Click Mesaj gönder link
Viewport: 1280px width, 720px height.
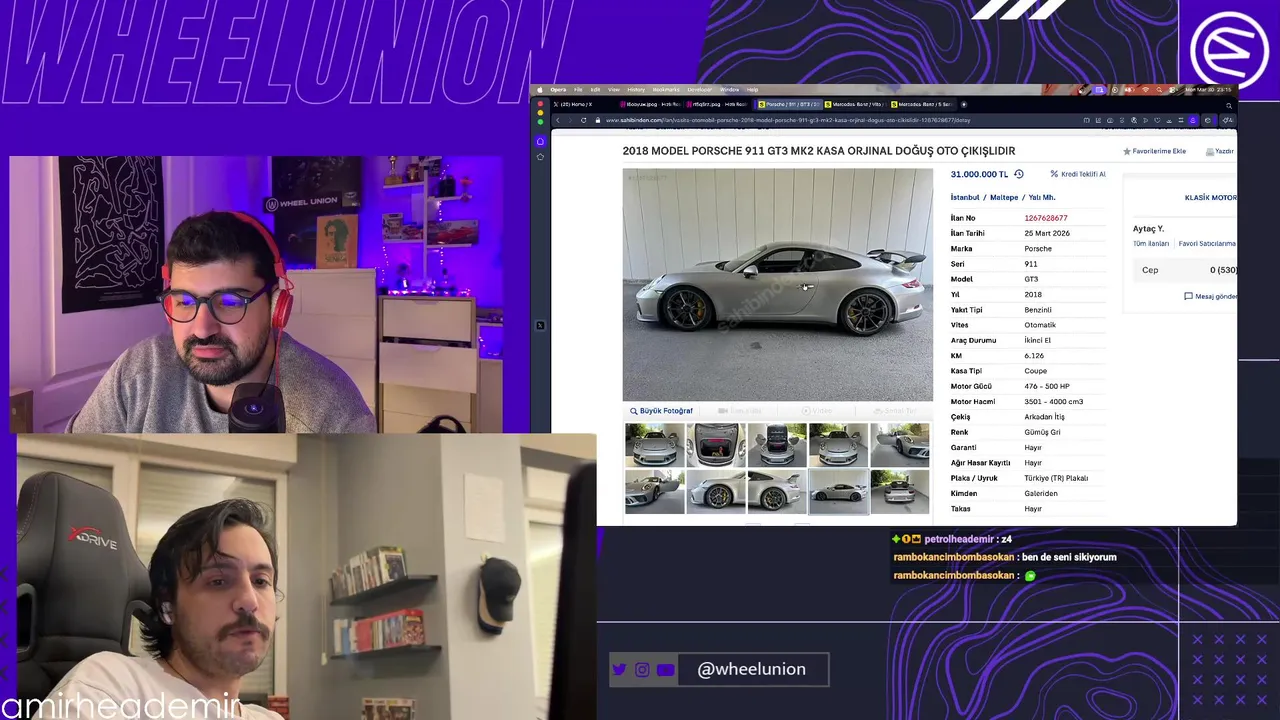(1216, 296)
